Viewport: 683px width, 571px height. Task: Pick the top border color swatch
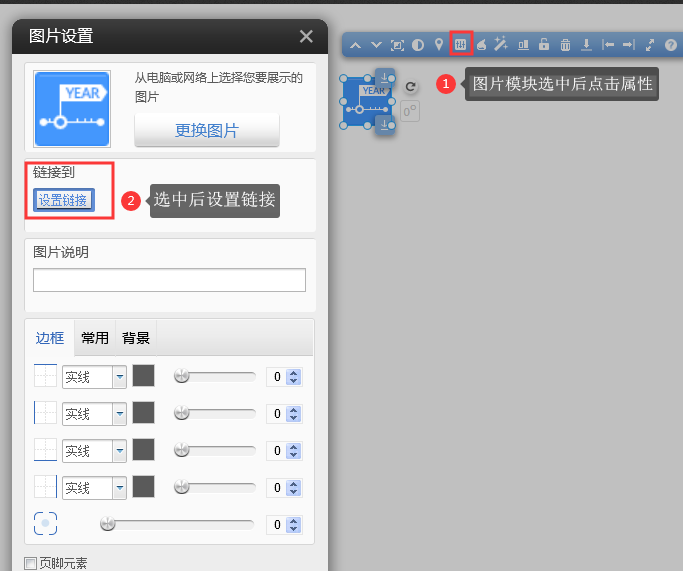point(144,376)
